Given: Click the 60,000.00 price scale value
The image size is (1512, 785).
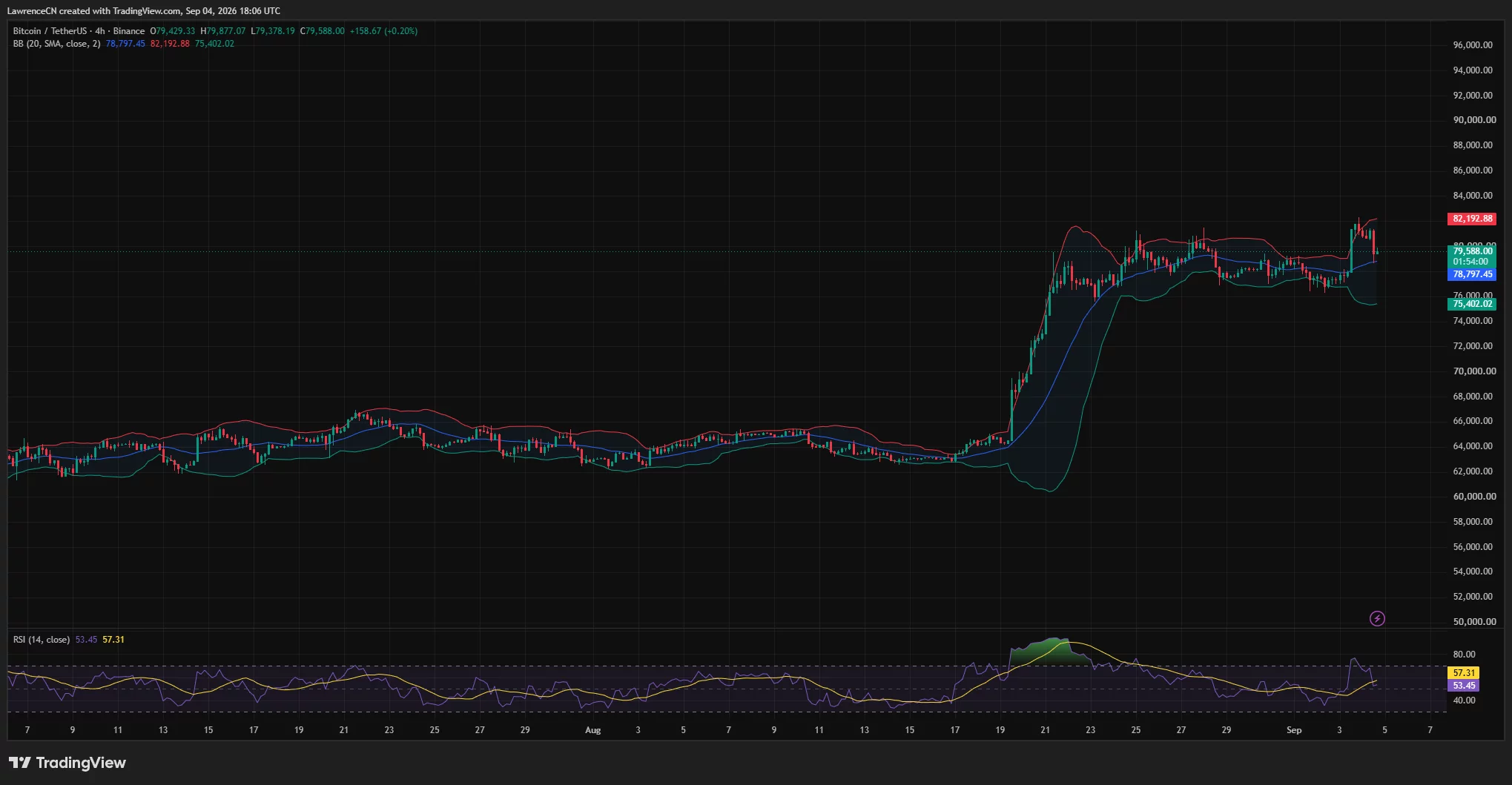Looking at the screenshot, I should 1474,497.
